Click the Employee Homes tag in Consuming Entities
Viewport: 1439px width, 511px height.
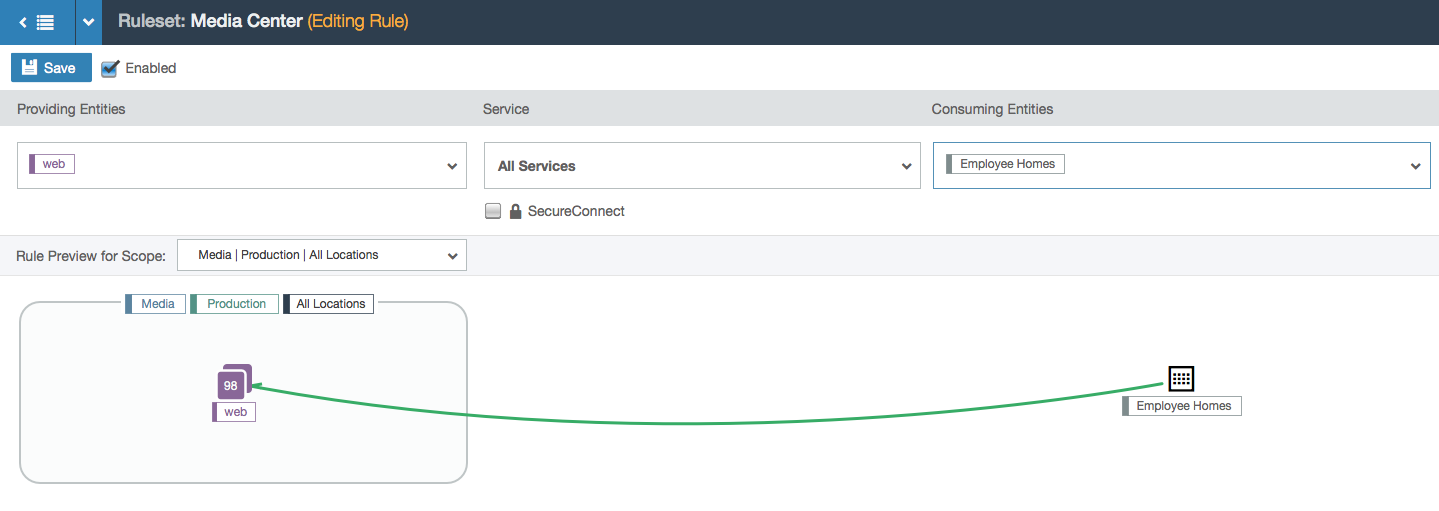[1005, 164]
